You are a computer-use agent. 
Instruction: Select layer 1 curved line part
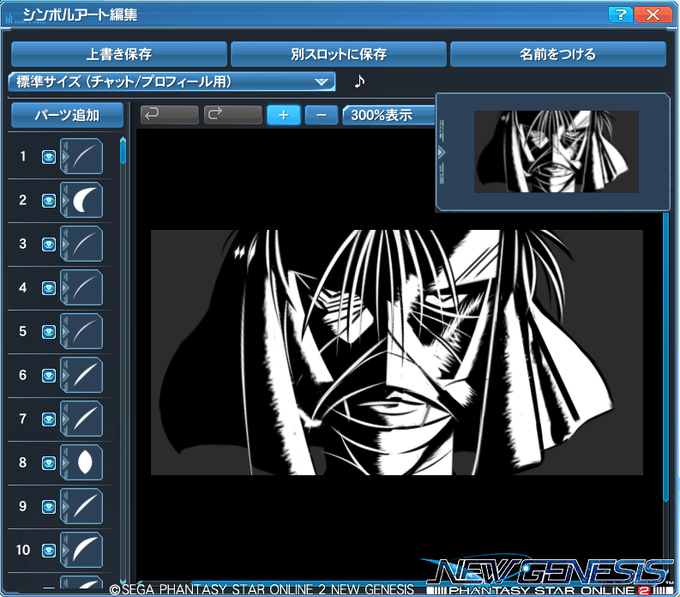pos(82,157)
